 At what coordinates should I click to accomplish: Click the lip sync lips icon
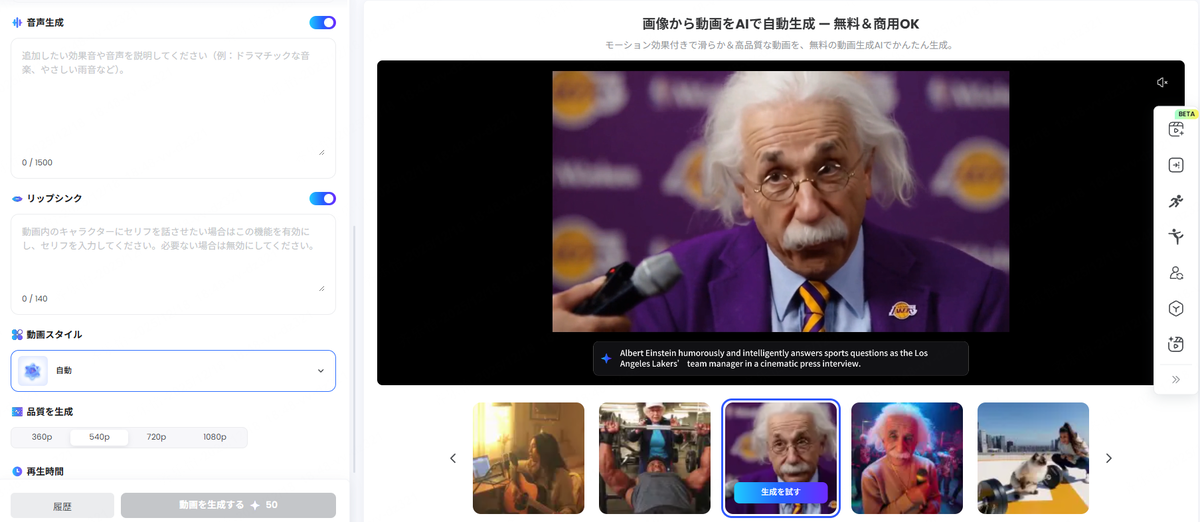17,198
